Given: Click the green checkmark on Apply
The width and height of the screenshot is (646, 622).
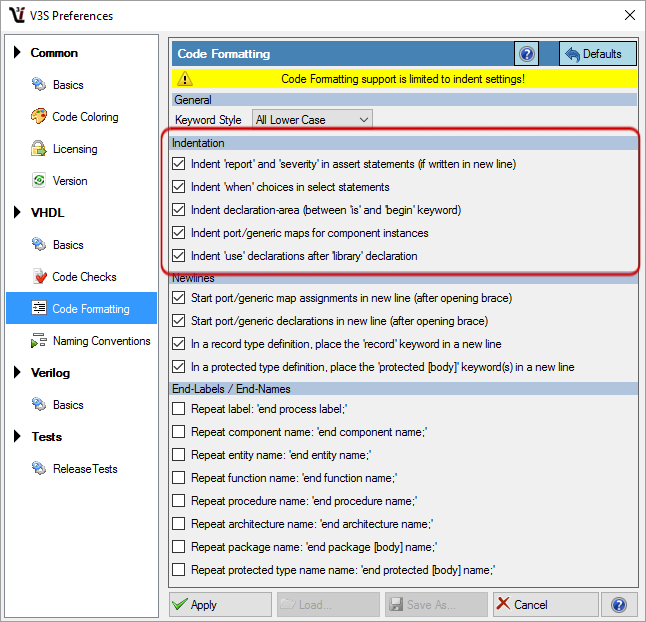Looking at the screenshot, I should [x=180, y=604].
